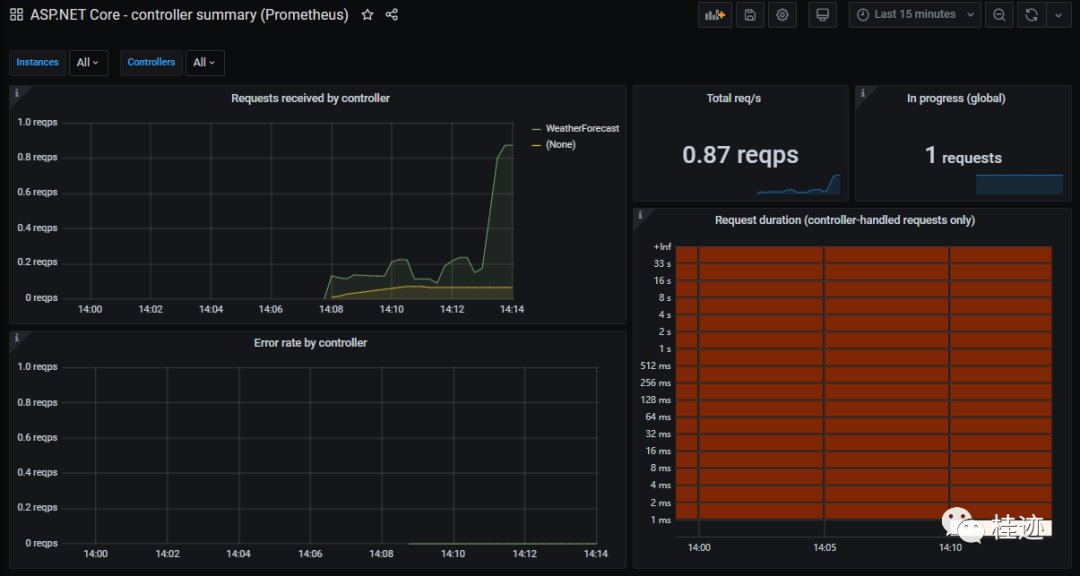Image resolution: width=1080 pixels, height=576 pixels.
Task: Open the share dashboard icon
Action: 392,14
